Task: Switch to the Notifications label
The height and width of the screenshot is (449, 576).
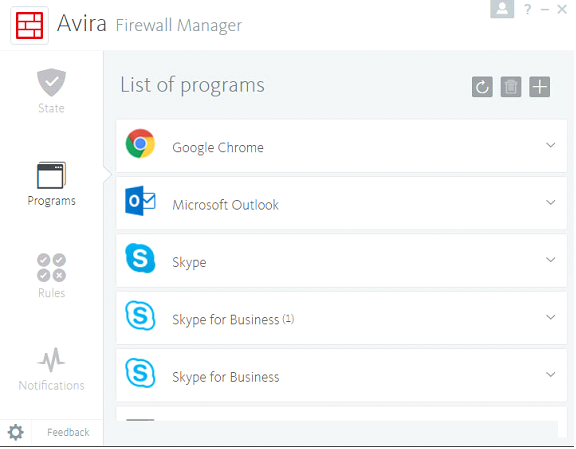Action: point(51,386)
